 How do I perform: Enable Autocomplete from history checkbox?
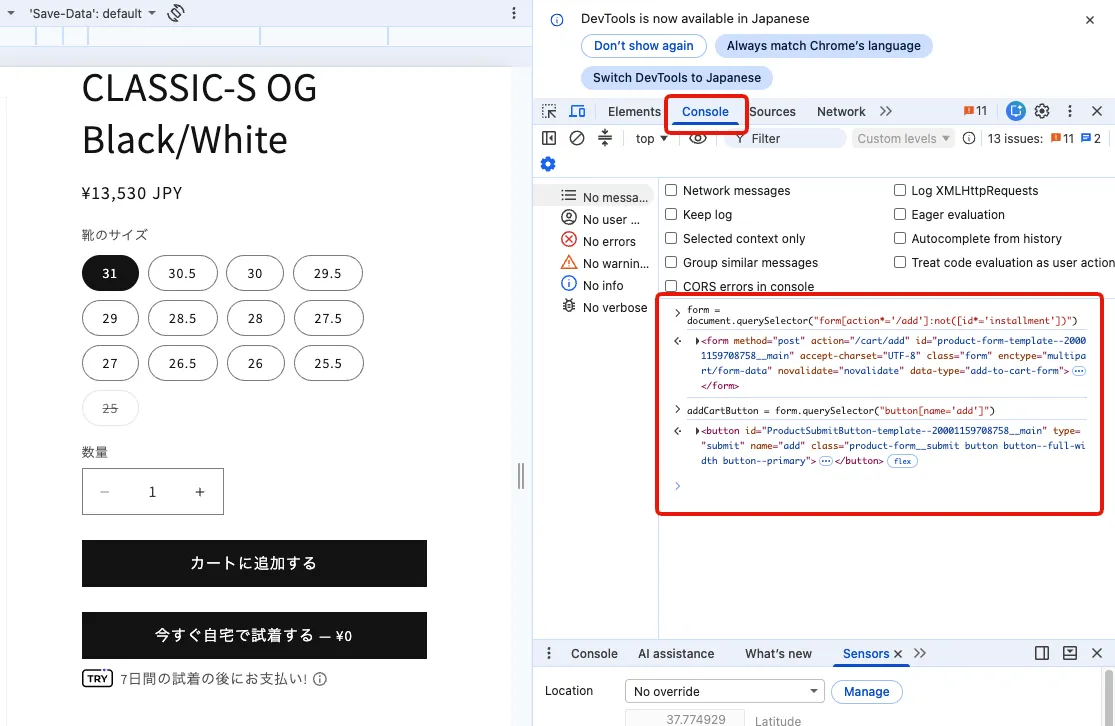click(900, 239)
